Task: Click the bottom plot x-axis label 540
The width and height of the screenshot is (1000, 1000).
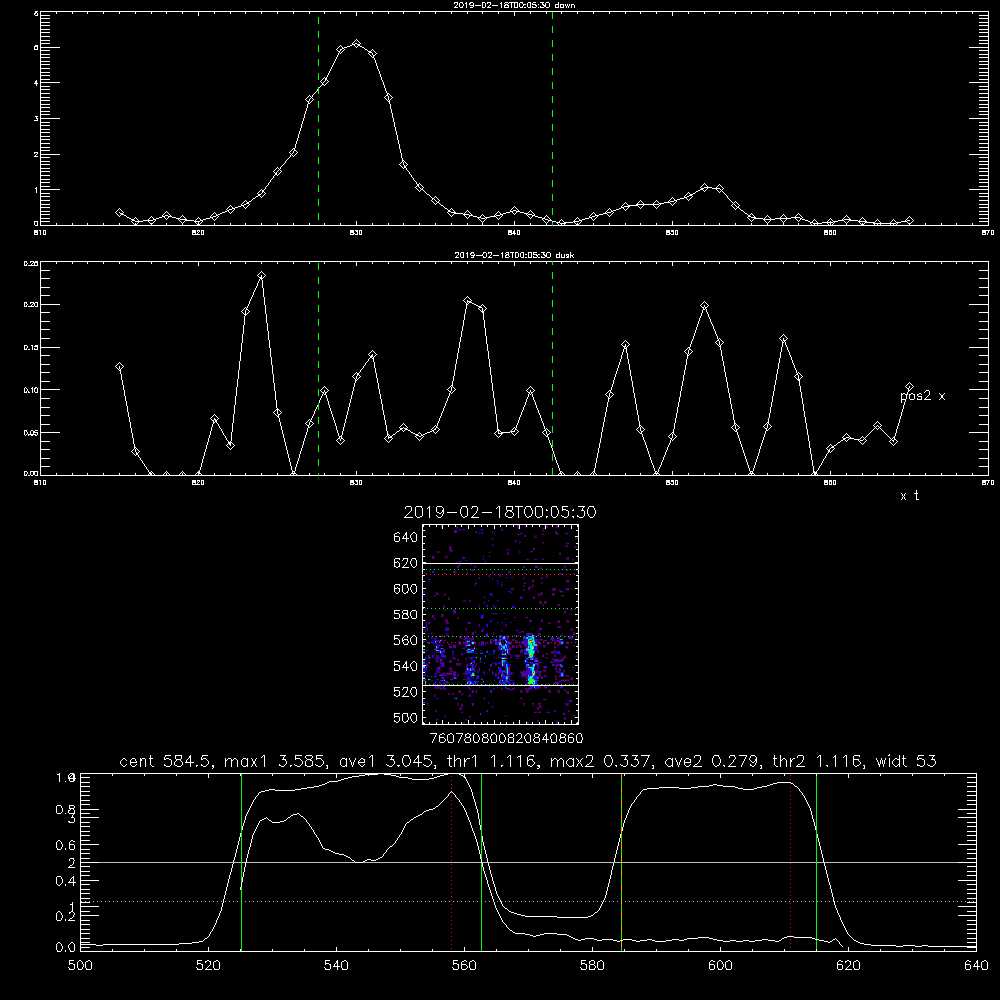Action: pos(336,966)
